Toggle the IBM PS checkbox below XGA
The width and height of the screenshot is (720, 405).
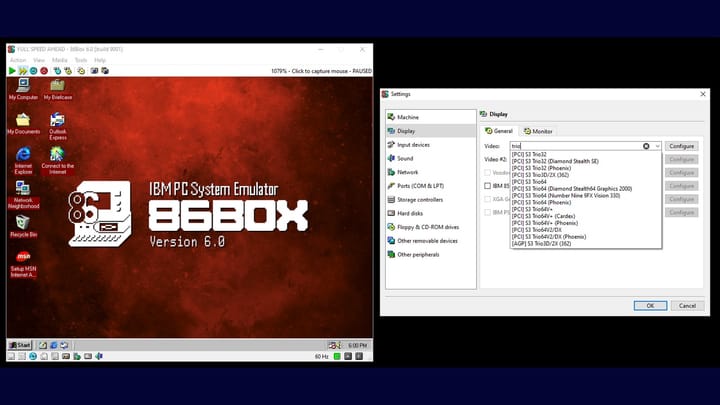(x=487, y=213)
